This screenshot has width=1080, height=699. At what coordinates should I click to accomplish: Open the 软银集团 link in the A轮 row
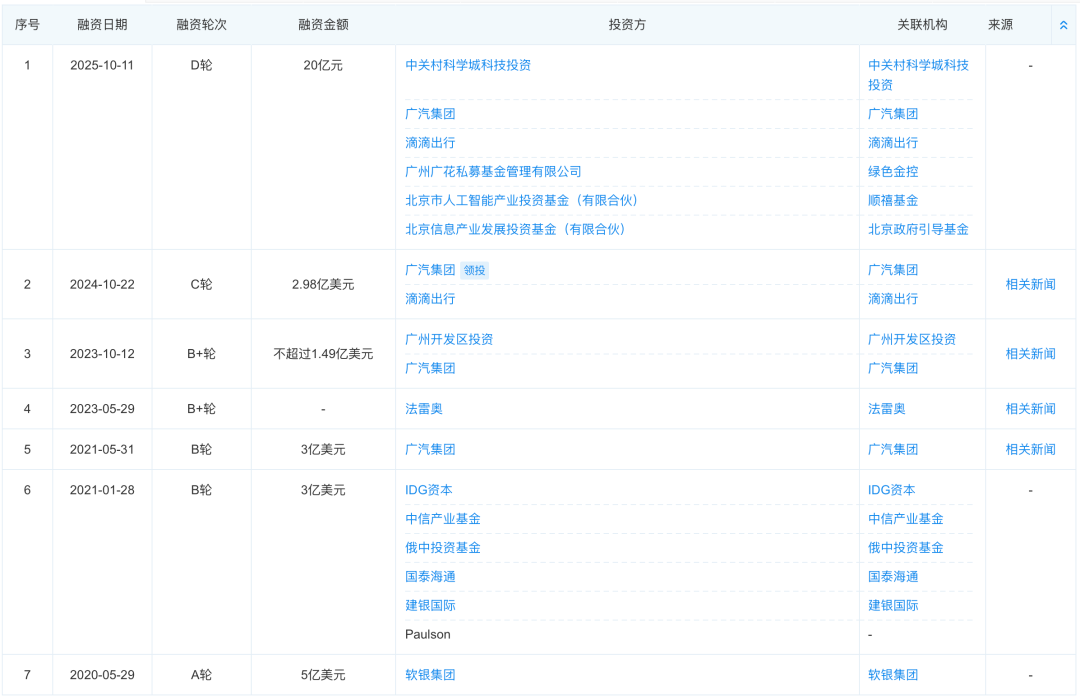pyautogui.click(x=429, y=674)
